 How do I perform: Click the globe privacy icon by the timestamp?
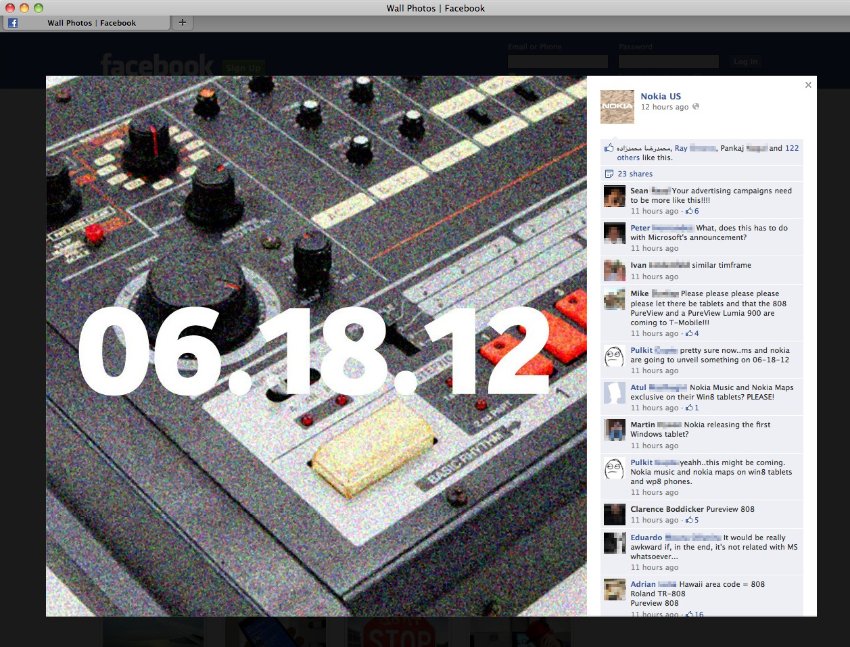[696, 107]
